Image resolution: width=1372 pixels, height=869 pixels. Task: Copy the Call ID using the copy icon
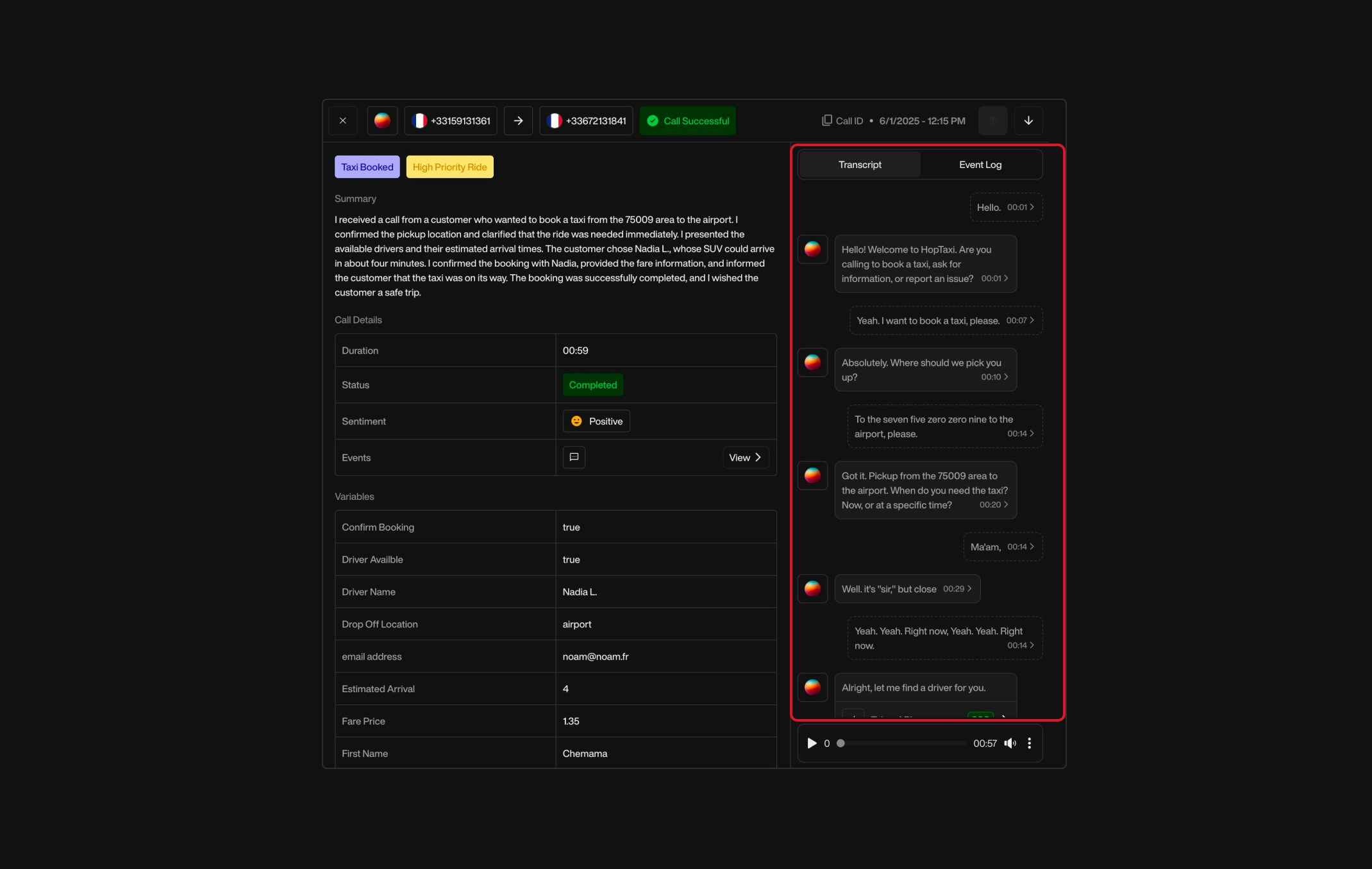(x=826, y=120)
